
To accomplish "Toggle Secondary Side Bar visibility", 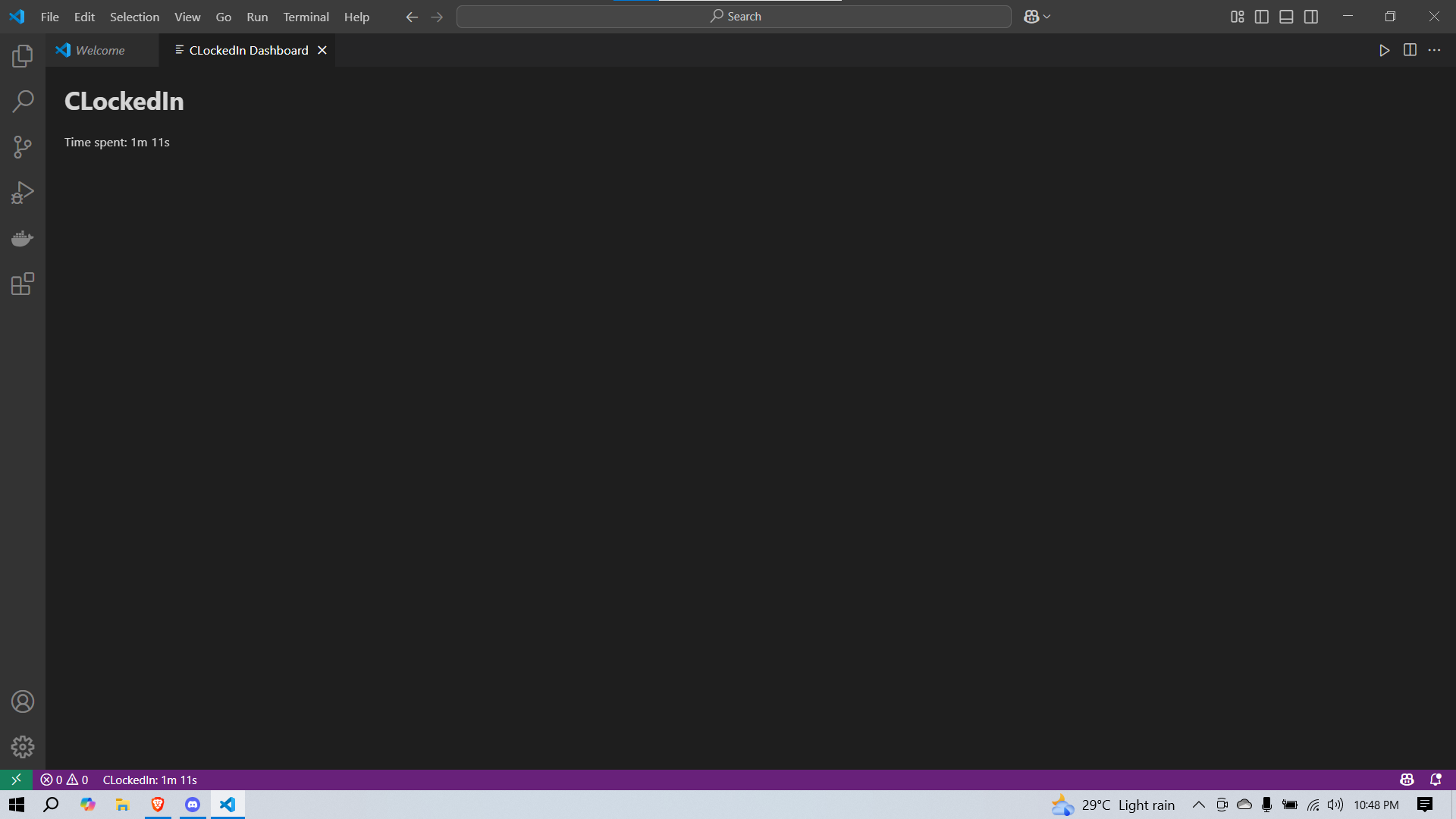I will pos(1311,17).
